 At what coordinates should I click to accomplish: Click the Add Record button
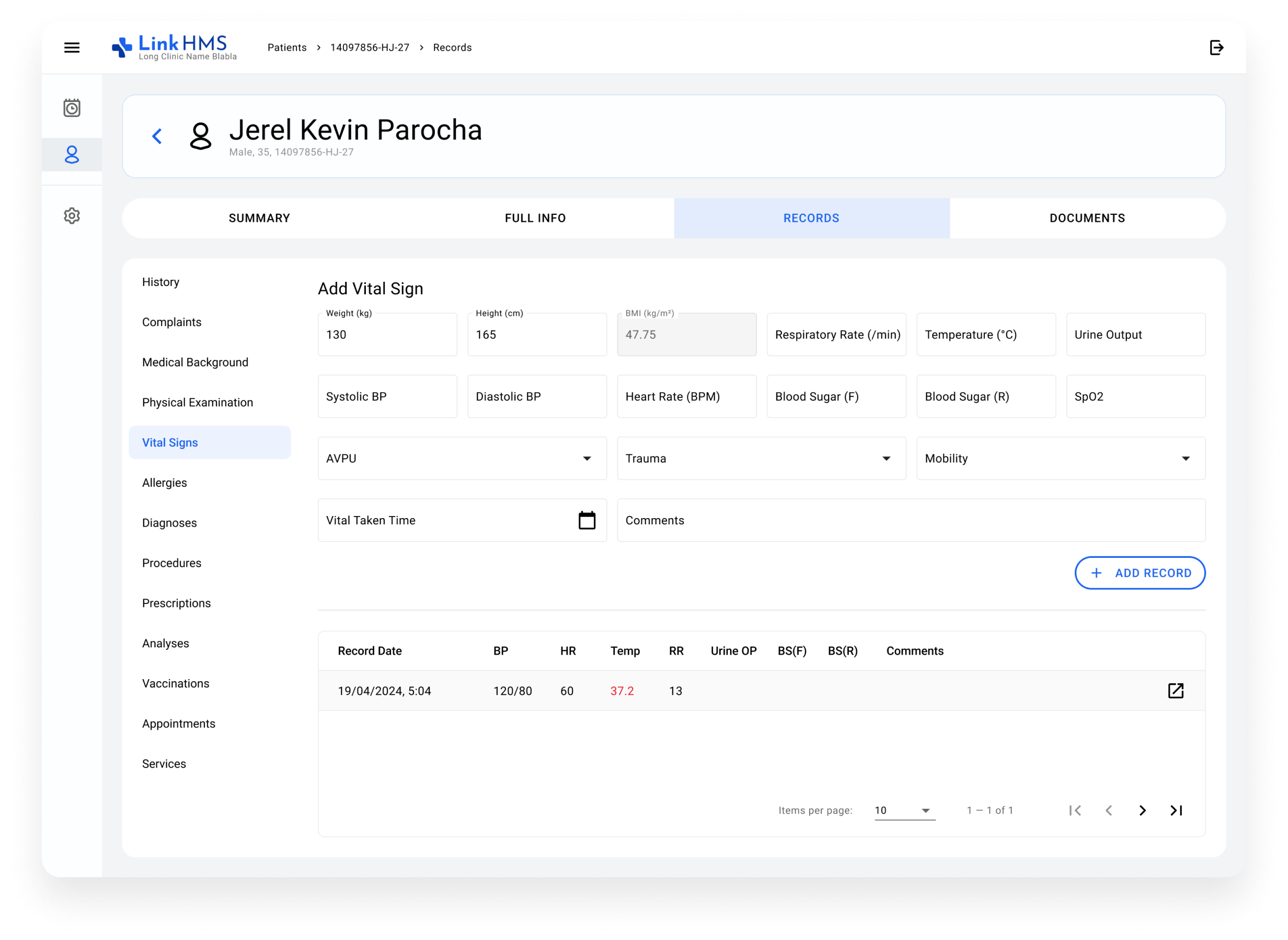click(x=1140, y=573)
